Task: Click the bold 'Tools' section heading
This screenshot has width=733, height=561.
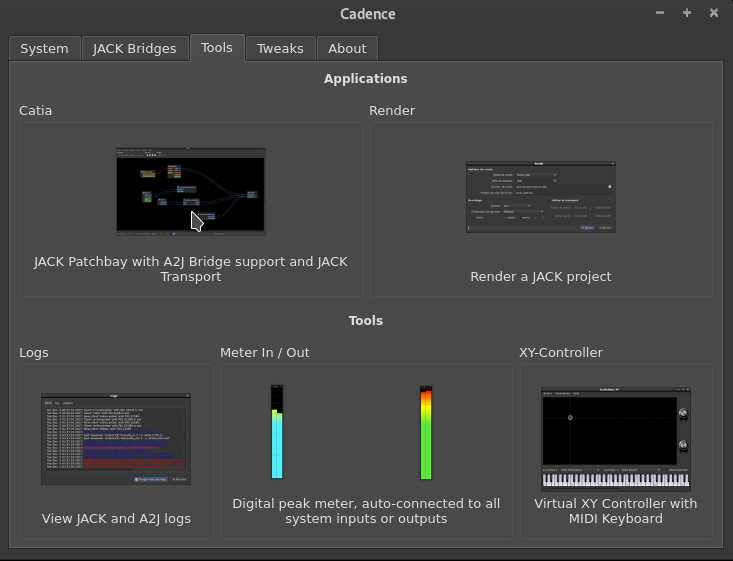Action: point(366,321)
